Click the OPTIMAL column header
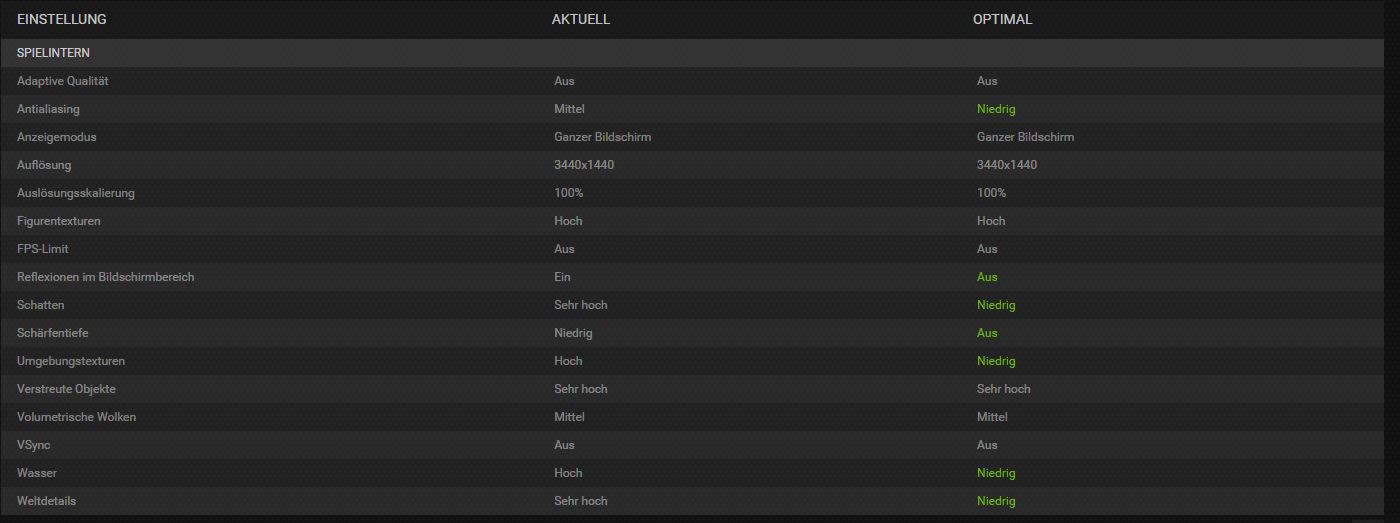 1003,20
